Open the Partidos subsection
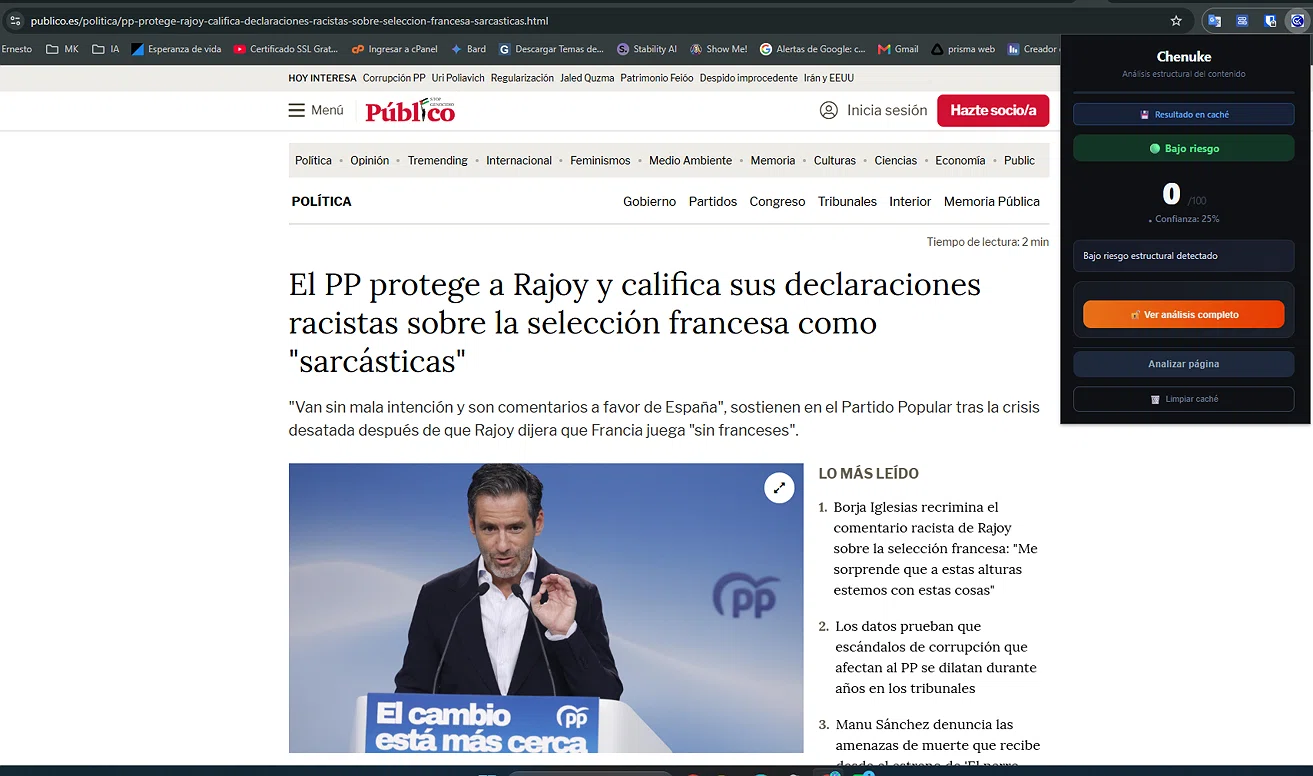The height and width of the screenshot is (776, 1313). pyautogui.click(x=713, y=201)
